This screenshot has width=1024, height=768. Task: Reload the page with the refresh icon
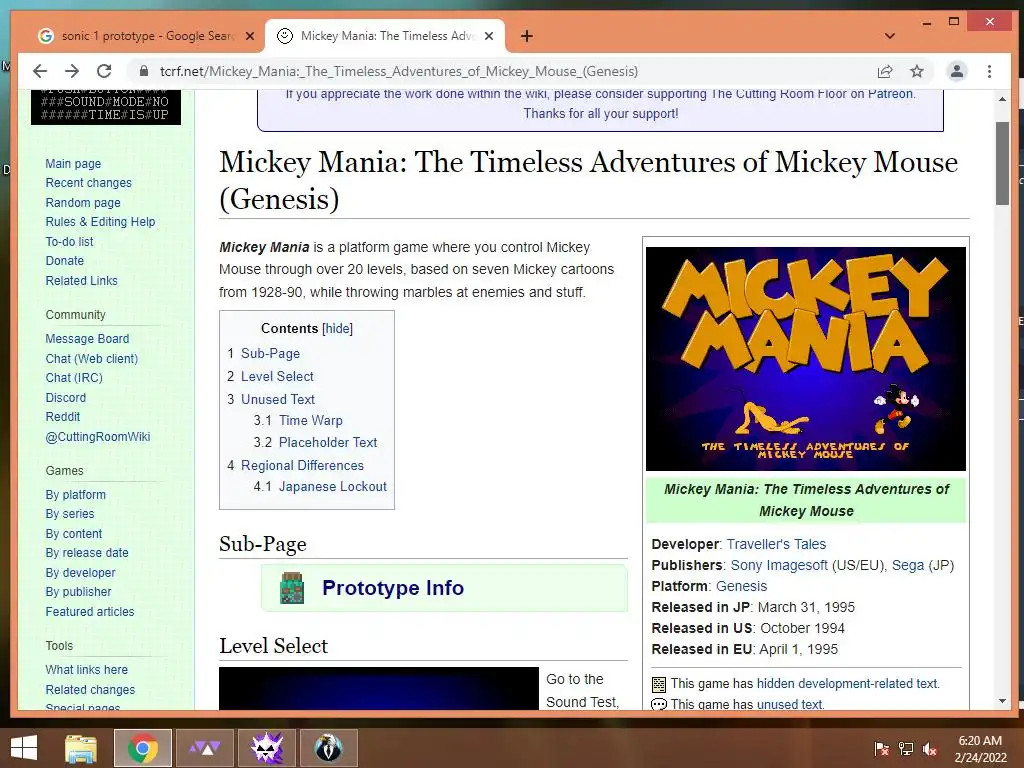104,71
